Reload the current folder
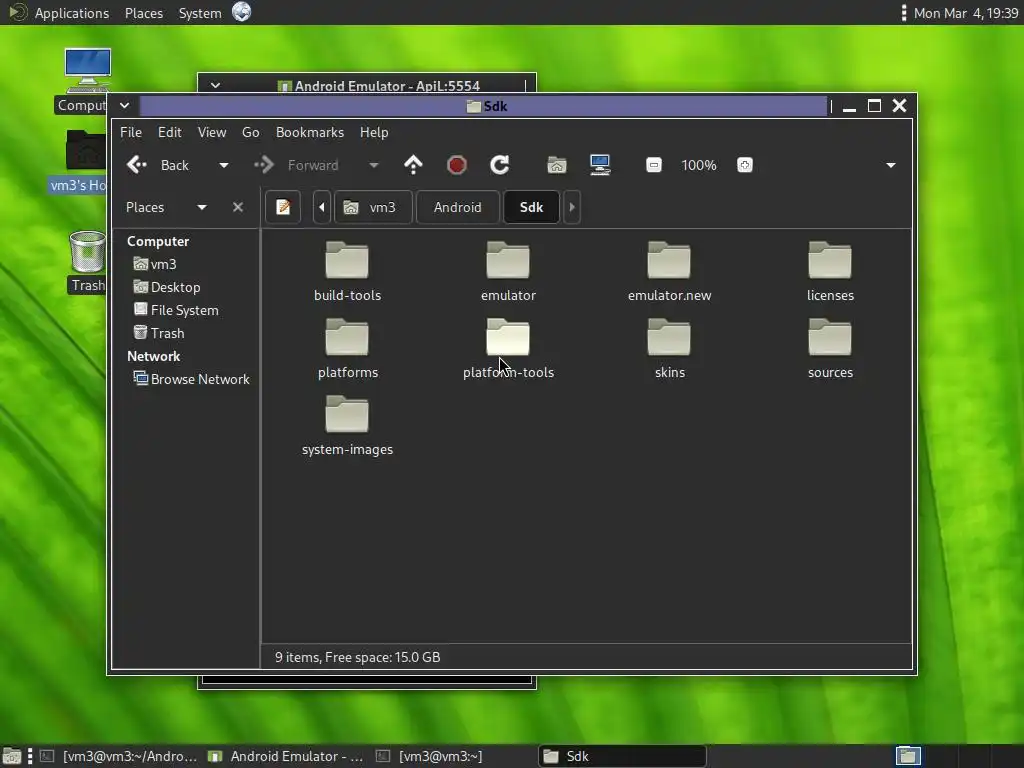 pyautogui.click(x=500, y=165)
